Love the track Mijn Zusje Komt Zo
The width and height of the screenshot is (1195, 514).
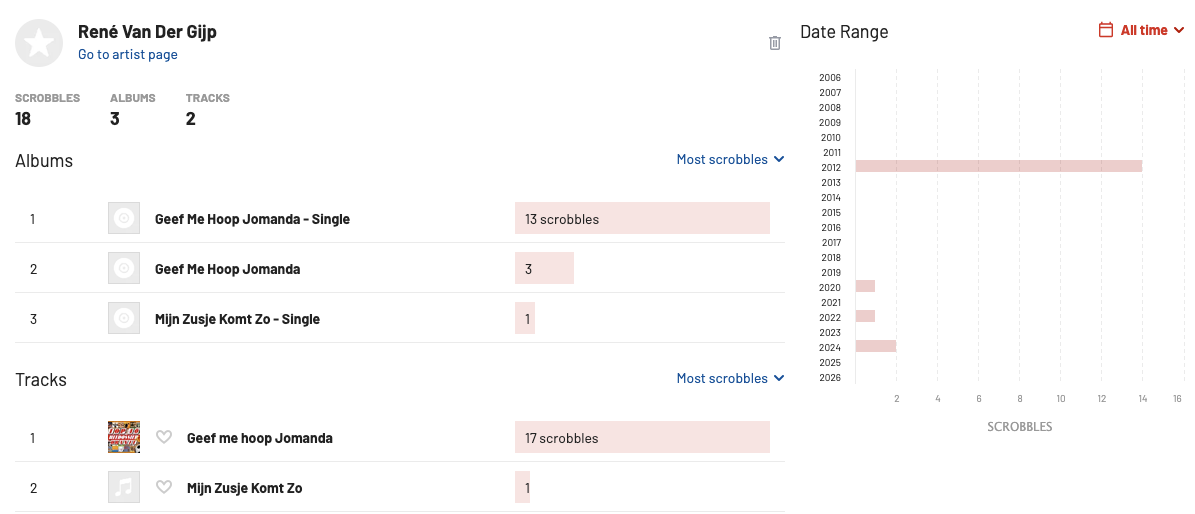pyautogui.click(x=164, y=487)
